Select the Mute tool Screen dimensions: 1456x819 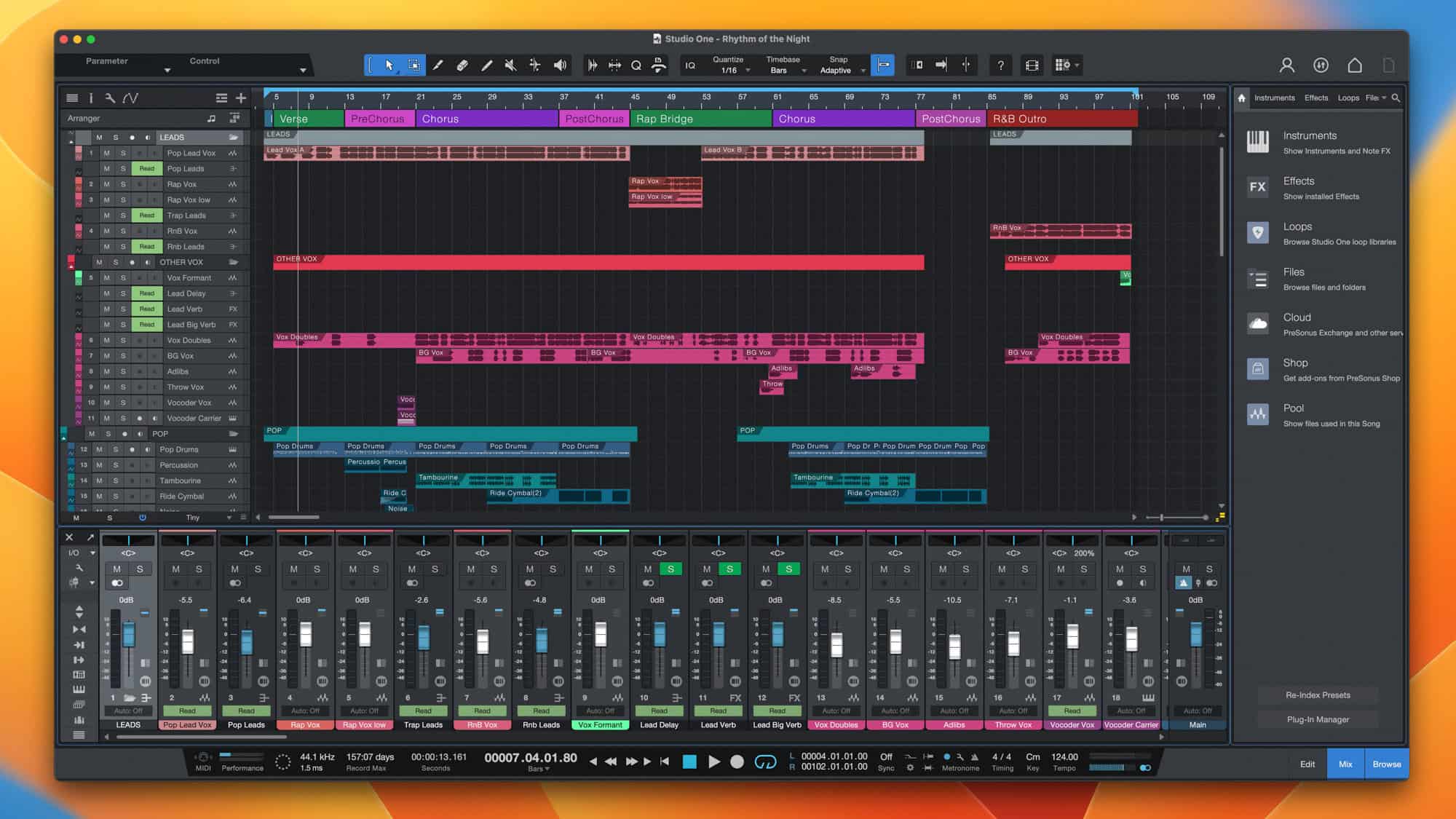coord(511,66)
